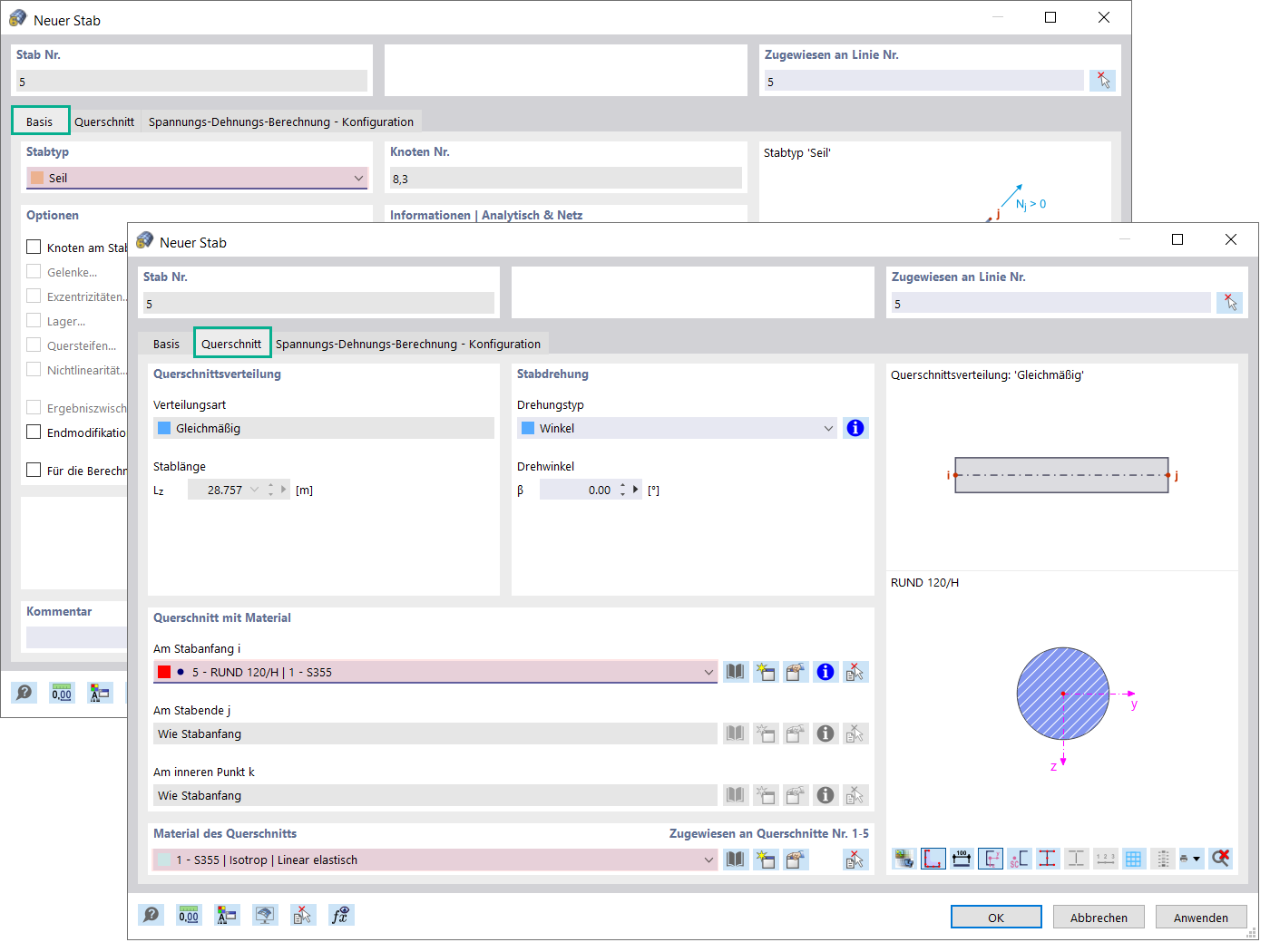
Task: Click Abbrechen to cancel
Action: click(1099, 917)
